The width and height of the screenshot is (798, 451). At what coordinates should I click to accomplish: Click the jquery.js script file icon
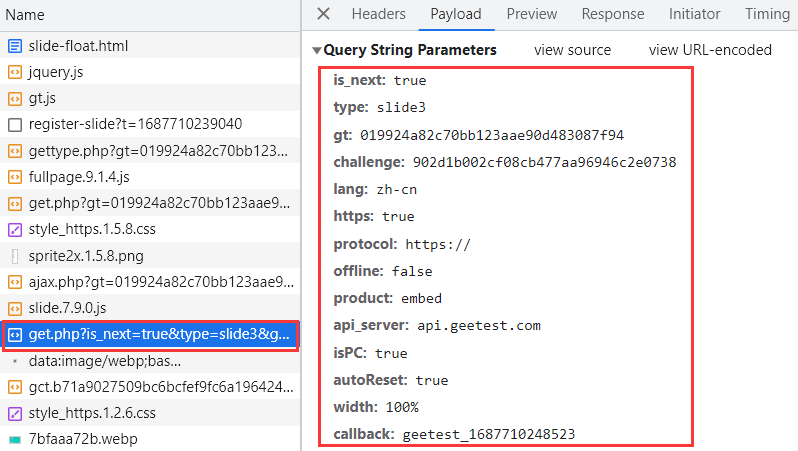[x=15, y=72]
